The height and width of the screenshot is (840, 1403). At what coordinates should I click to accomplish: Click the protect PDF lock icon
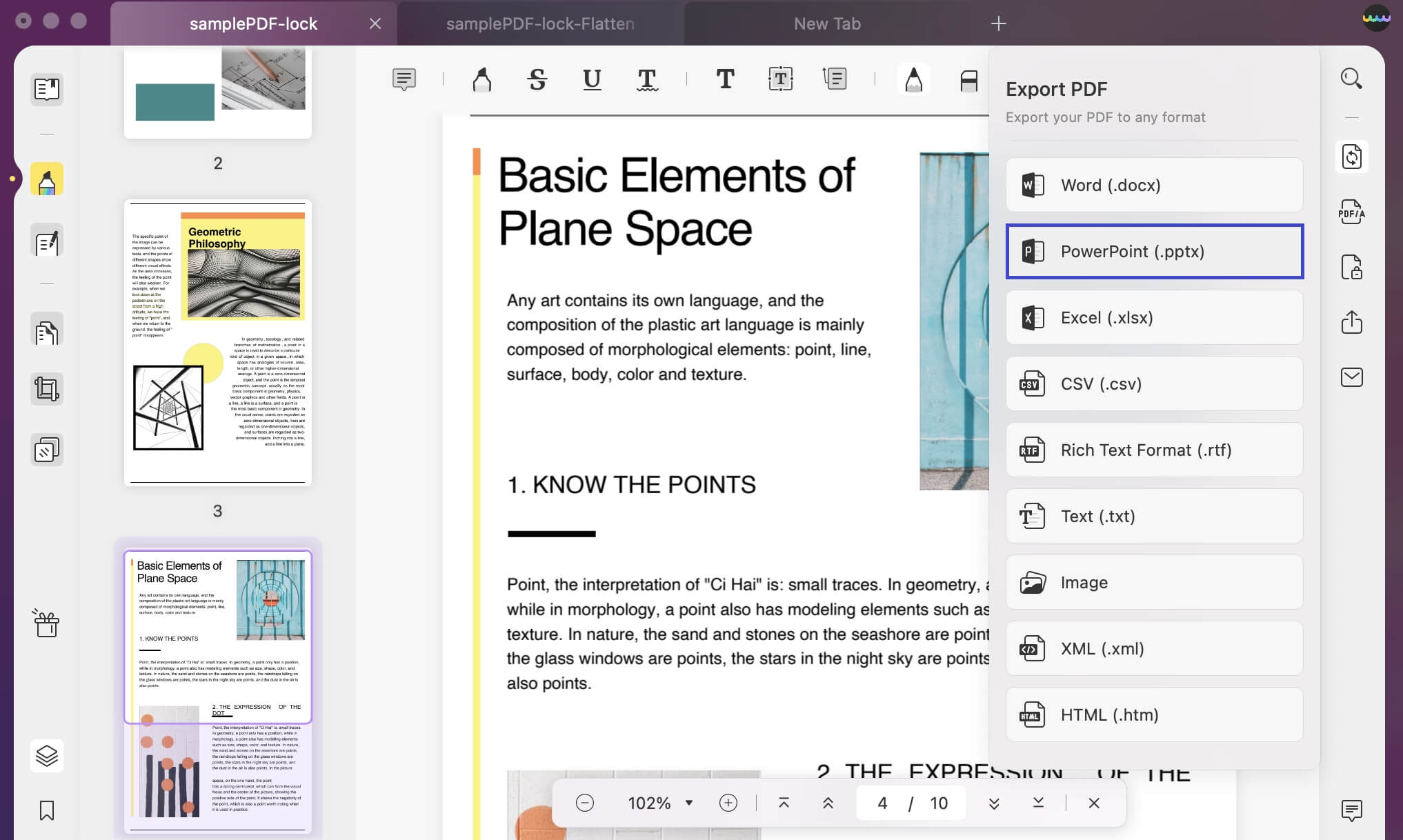click(1351, 267)
